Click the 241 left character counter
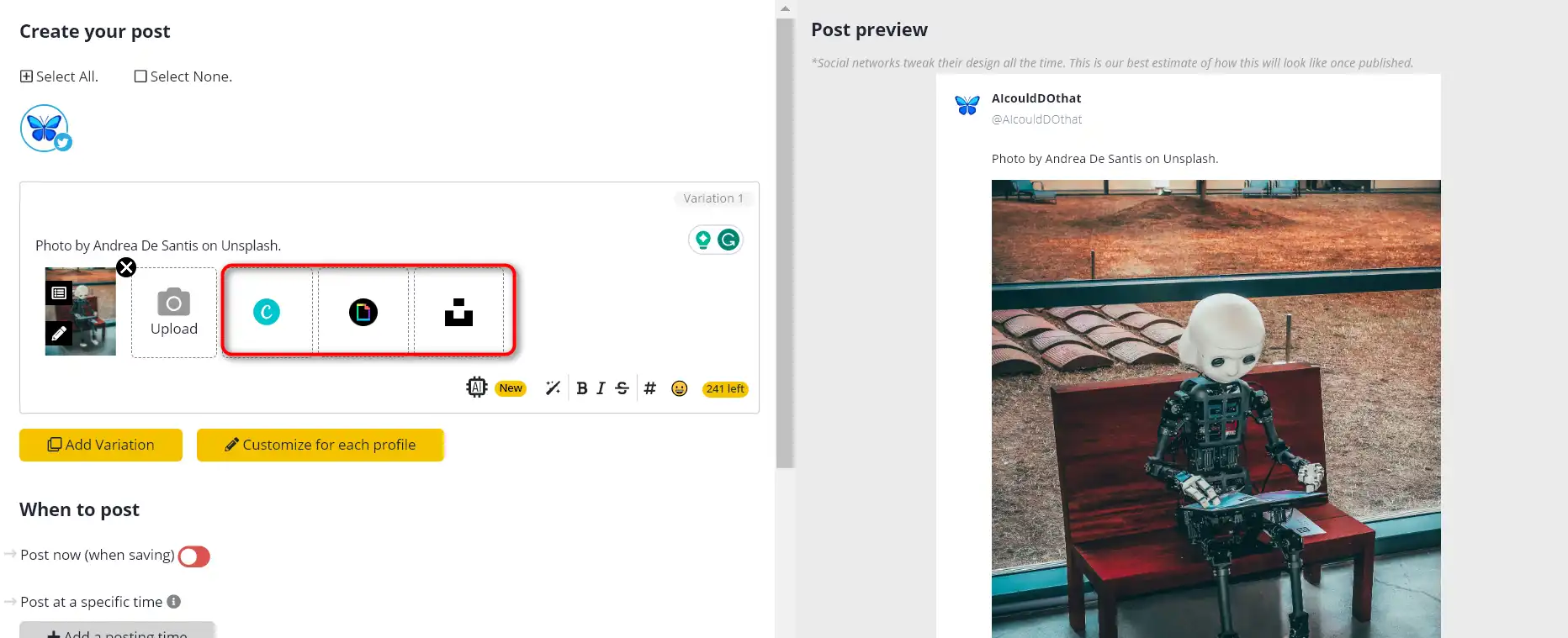The image size is (1568, 638). (x=725, y=389)
